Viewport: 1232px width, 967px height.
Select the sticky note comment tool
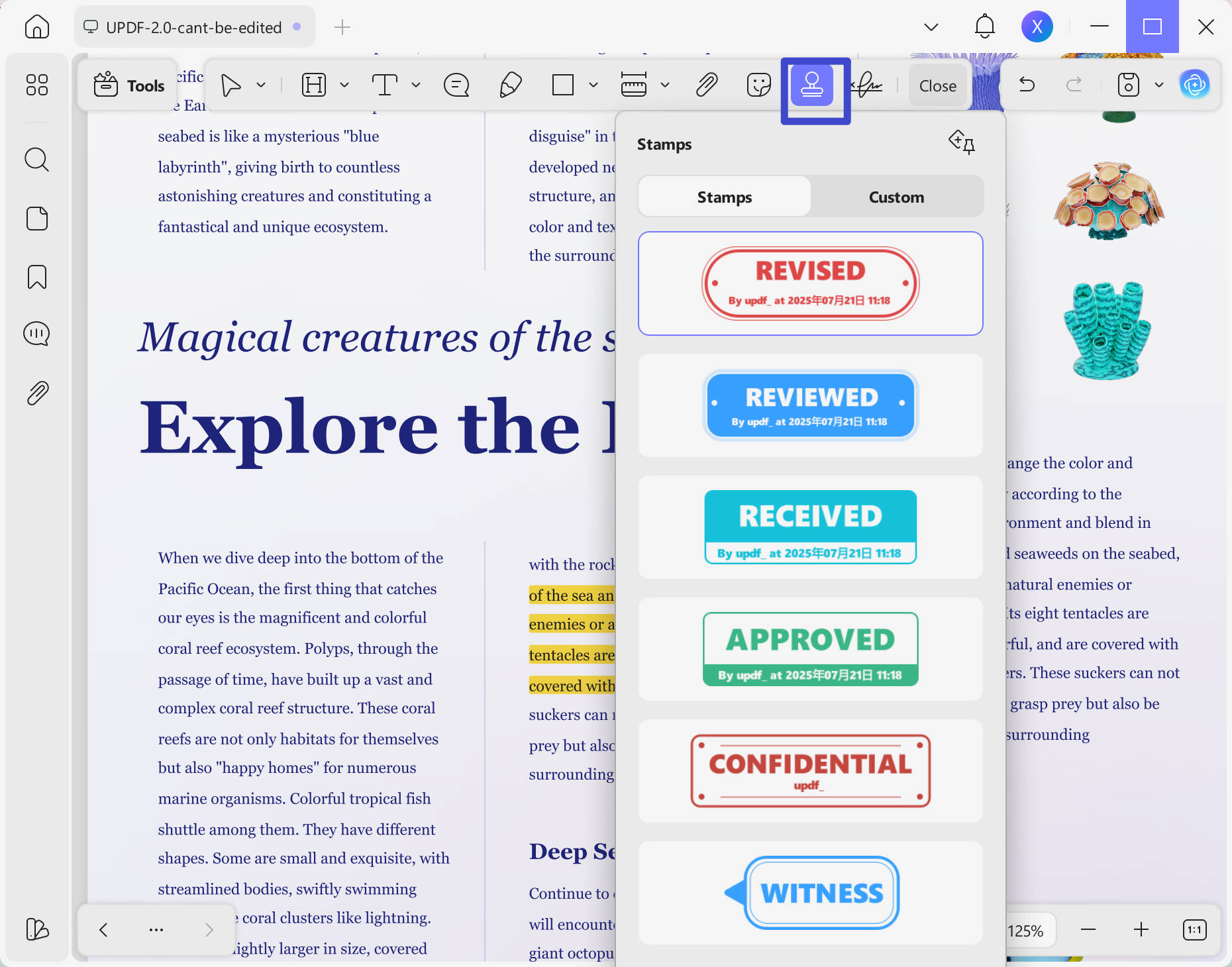pyautogui.click(x=456, y=85)
